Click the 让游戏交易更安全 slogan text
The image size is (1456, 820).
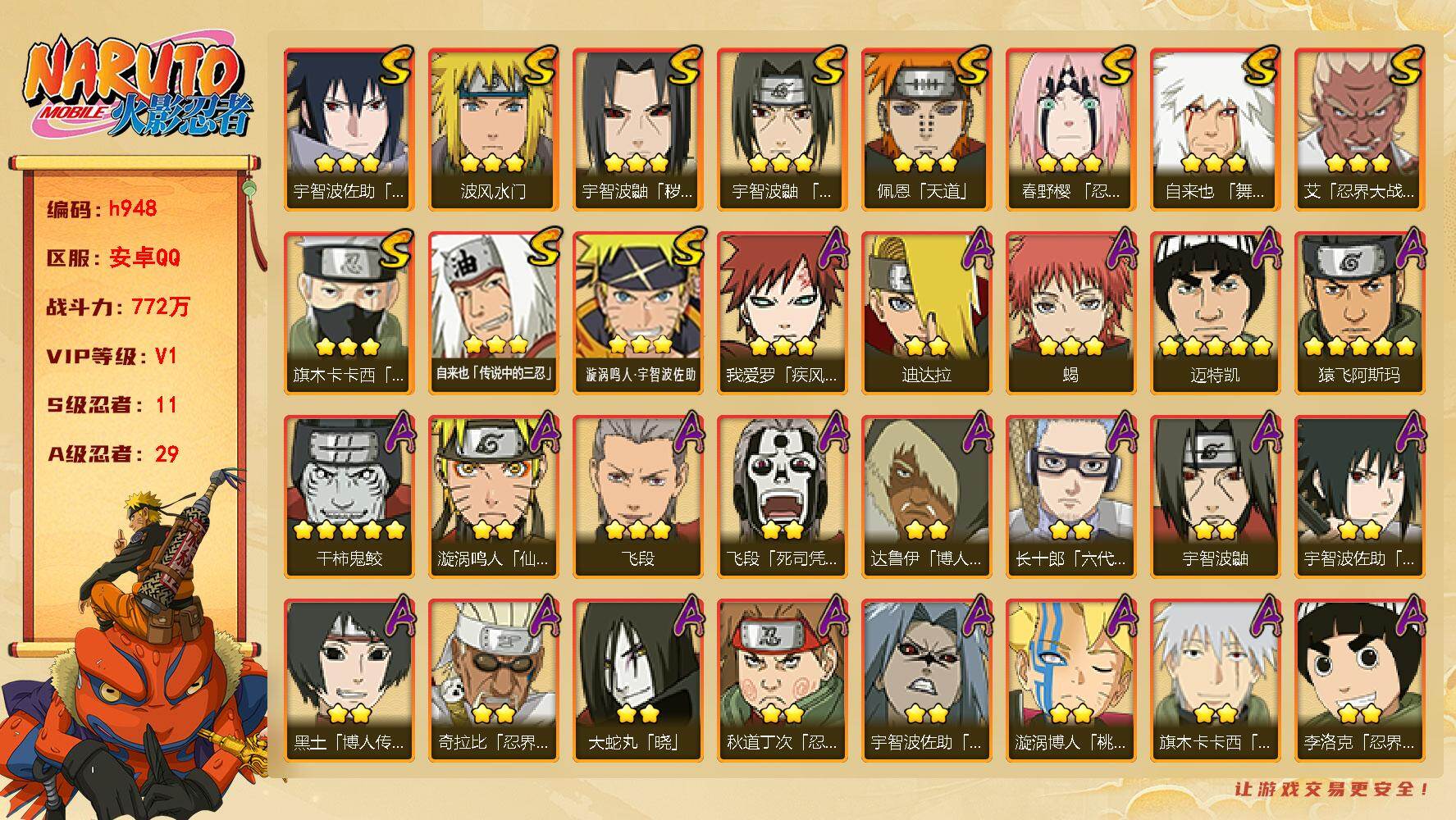click(x=1333, y=789)
